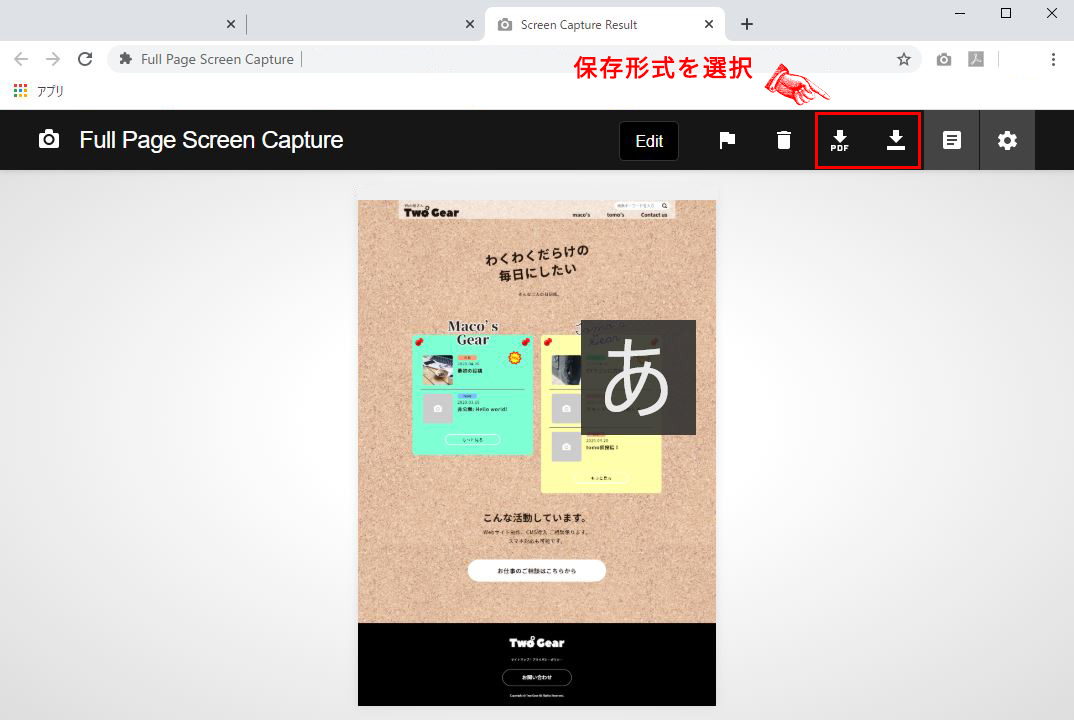The height and width of the screenshot is (720, 1074).
Task: Open the Chrome three-dot menu
Action: tap(1053, 59)
